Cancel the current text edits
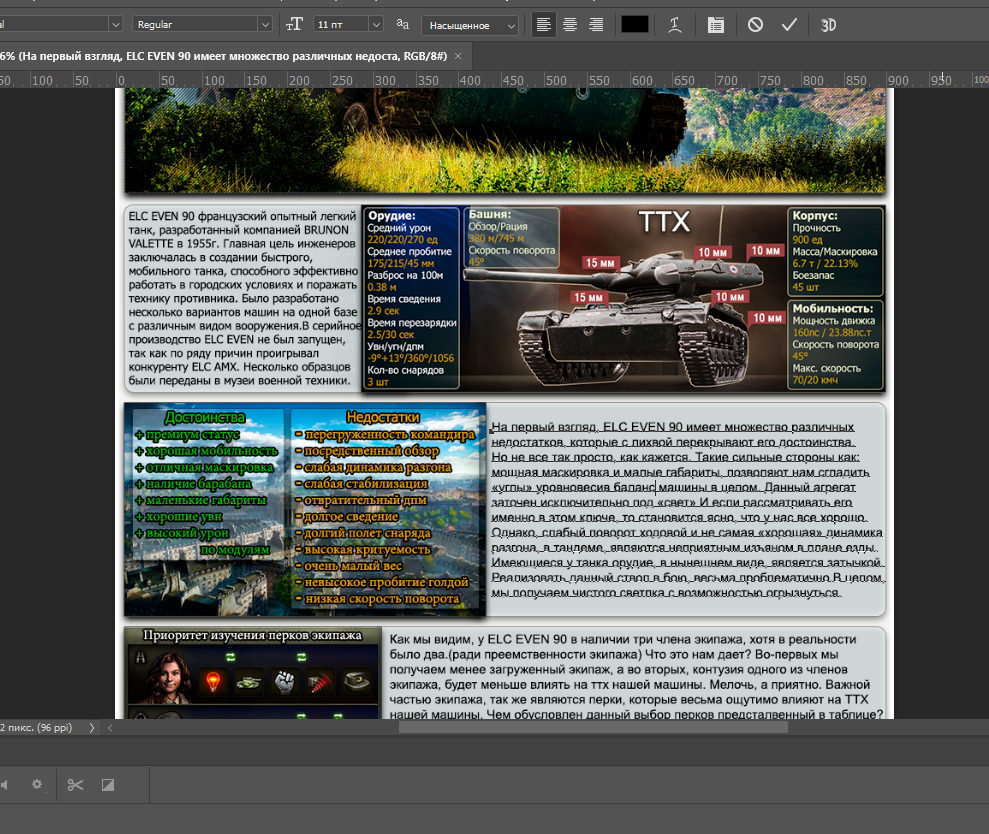989x834 pixels. click(x=755, y=25)
